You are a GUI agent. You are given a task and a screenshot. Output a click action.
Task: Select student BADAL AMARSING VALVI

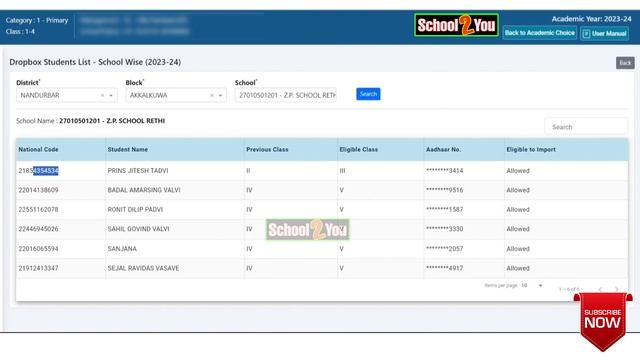144,190
